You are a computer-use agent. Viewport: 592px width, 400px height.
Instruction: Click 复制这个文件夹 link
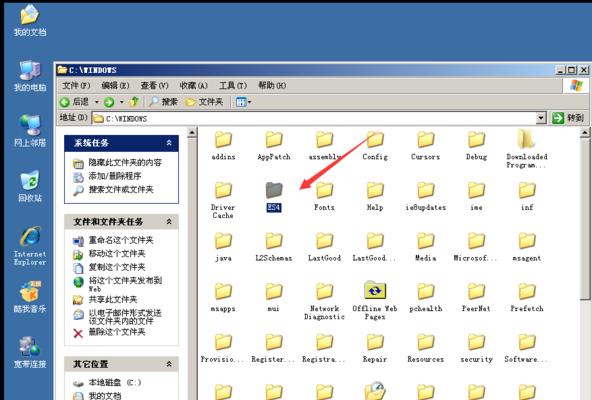(x=117, y=267)
